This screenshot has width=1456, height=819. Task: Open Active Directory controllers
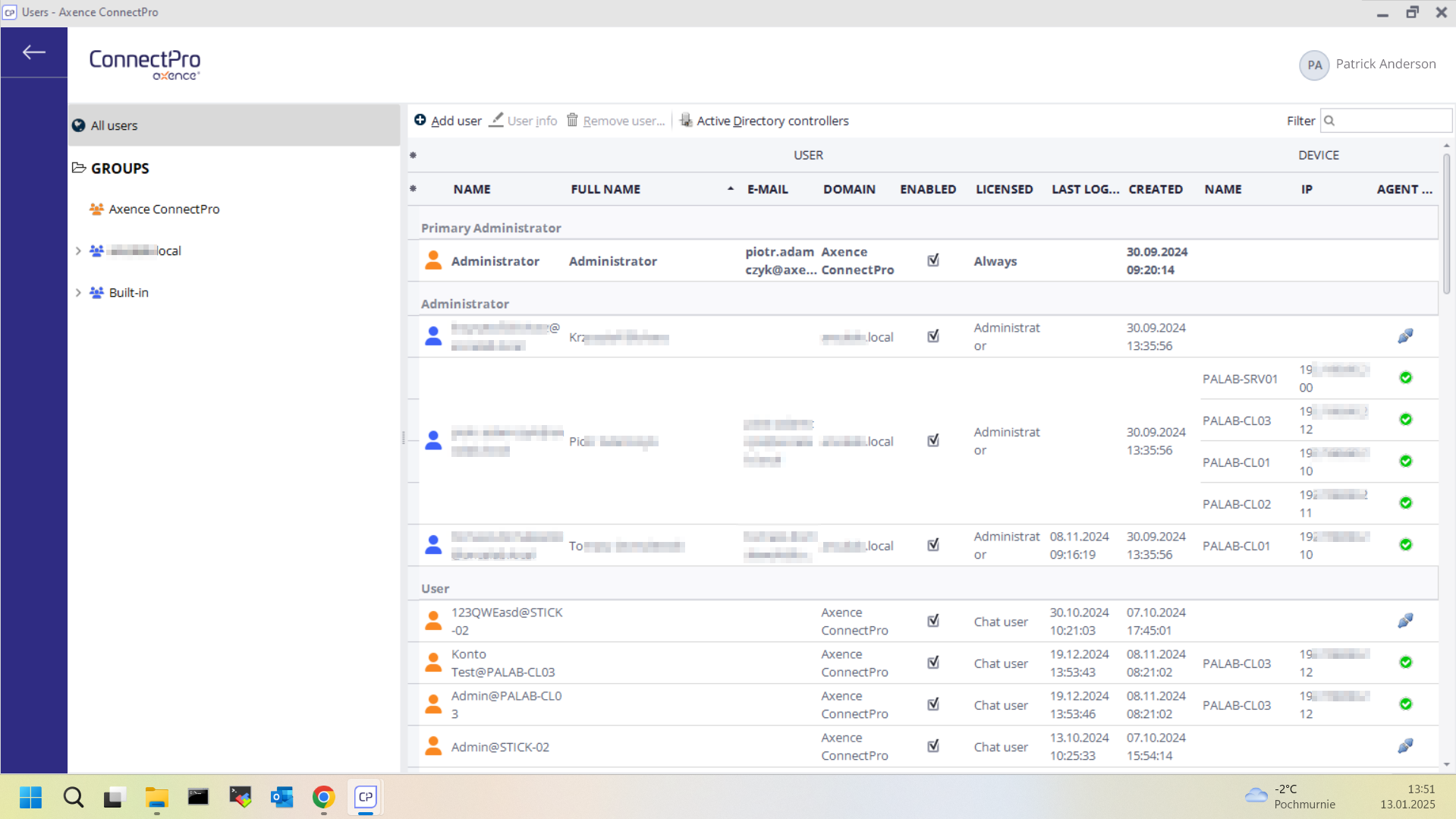pyautogui.click(x=763, y=121)
